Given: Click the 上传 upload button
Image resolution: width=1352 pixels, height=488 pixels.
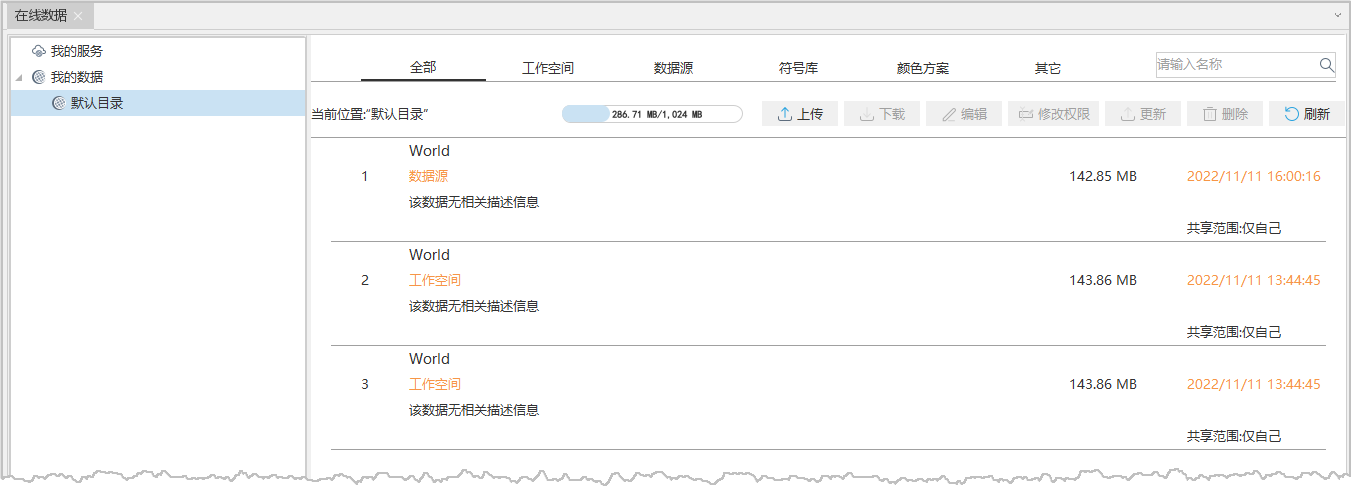Looking at the screenshot, I should click(x=800, y=114).
